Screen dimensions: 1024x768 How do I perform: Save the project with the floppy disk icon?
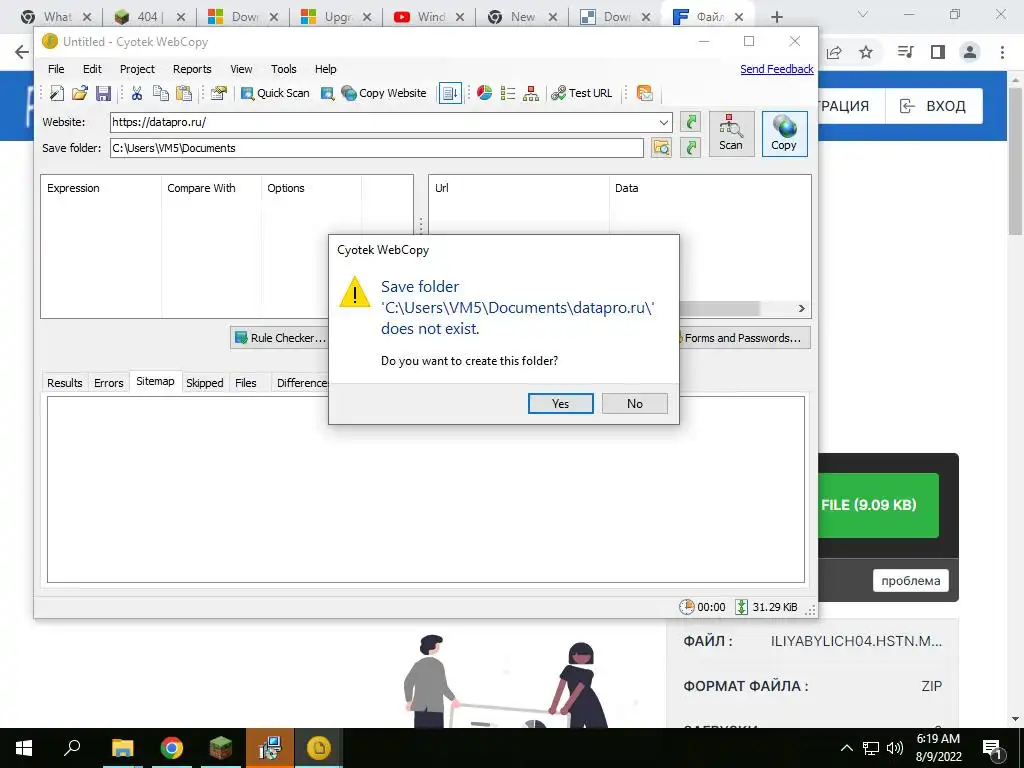pyautogui.click(x=103, y=93)
